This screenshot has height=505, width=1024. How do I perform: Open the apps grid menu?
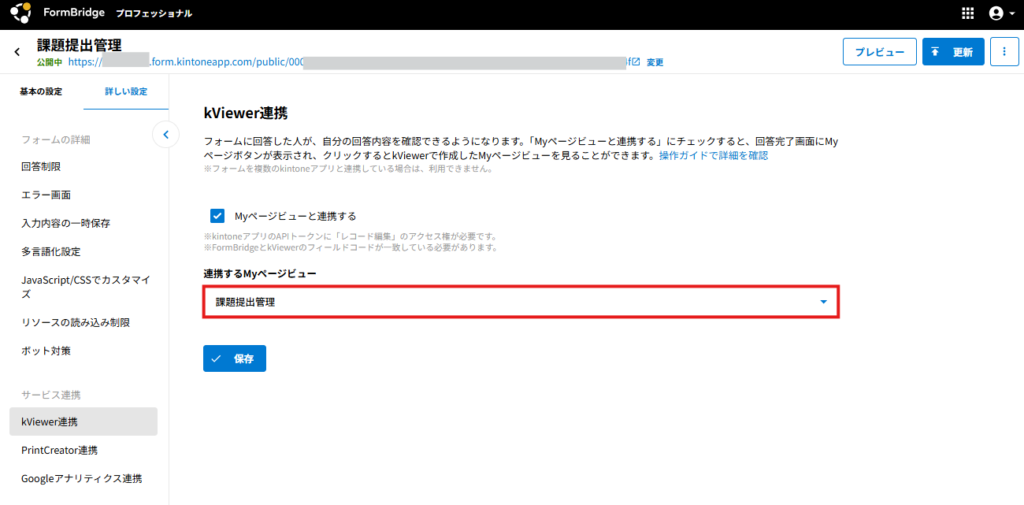(x=967, y=14)
